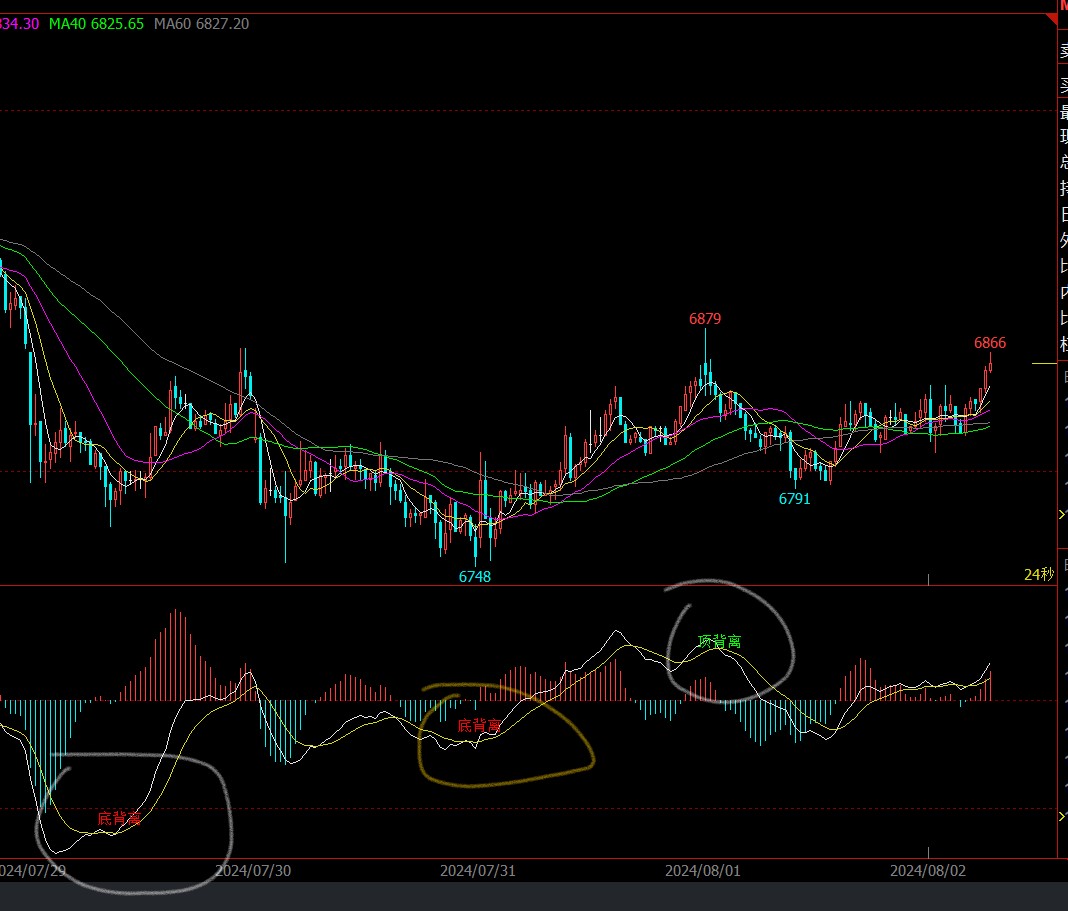Image resolution: width=1068 pixels, height=911 pixels.
Task: Click the 24秒 countdown timer text
Action: pyautogui.click(x=1039, y=574)
